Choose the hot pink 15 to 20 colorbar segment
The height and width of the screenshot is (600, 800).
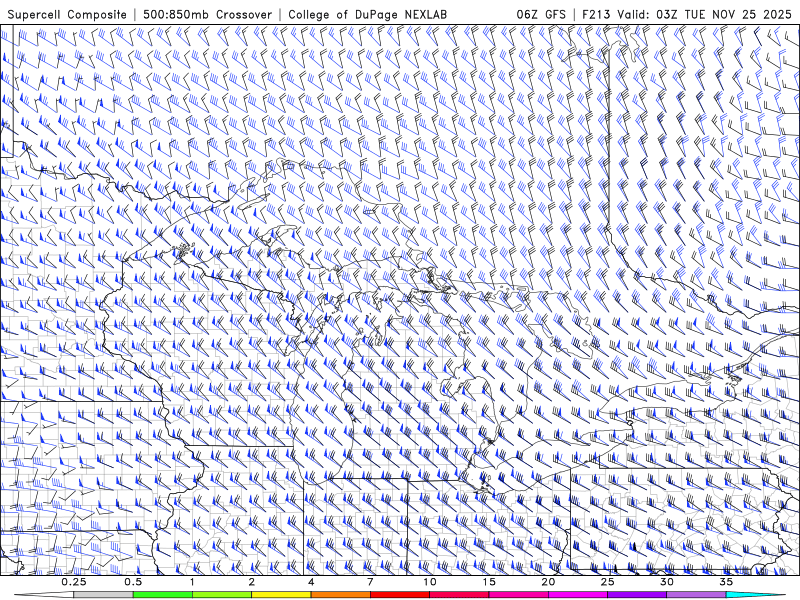[518, 595]
